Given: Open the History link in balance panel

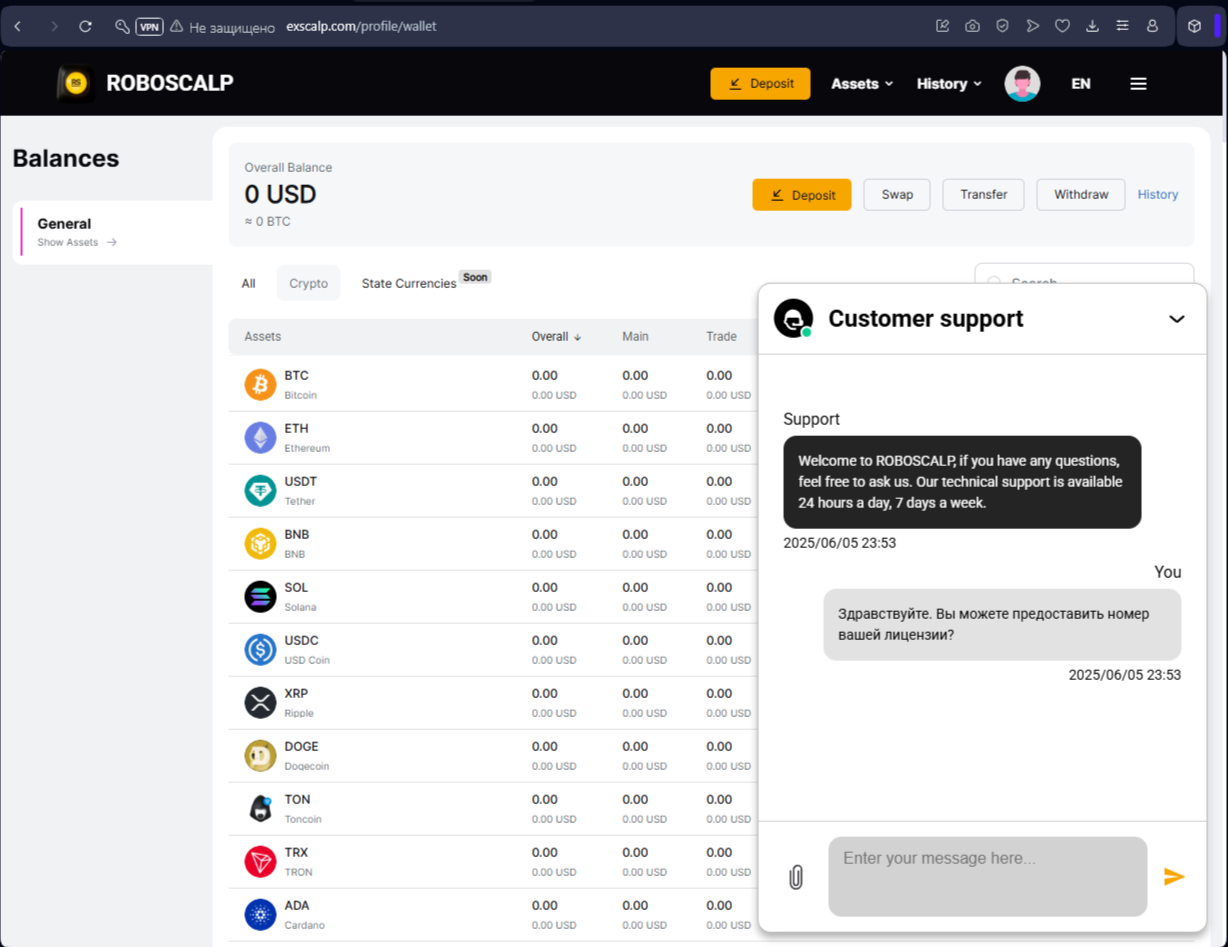Looking at the screenshot, I should click(1158, 195).
